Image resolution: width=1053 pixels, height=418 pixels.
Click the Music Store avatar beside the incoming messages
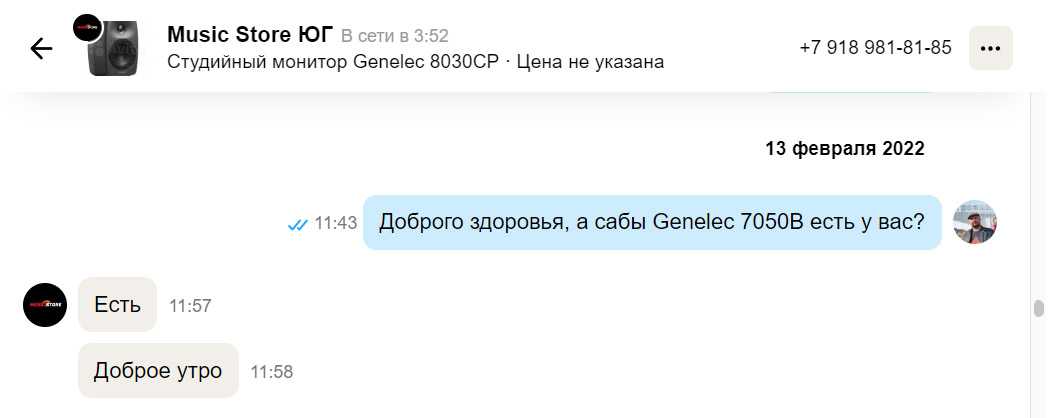45,304
